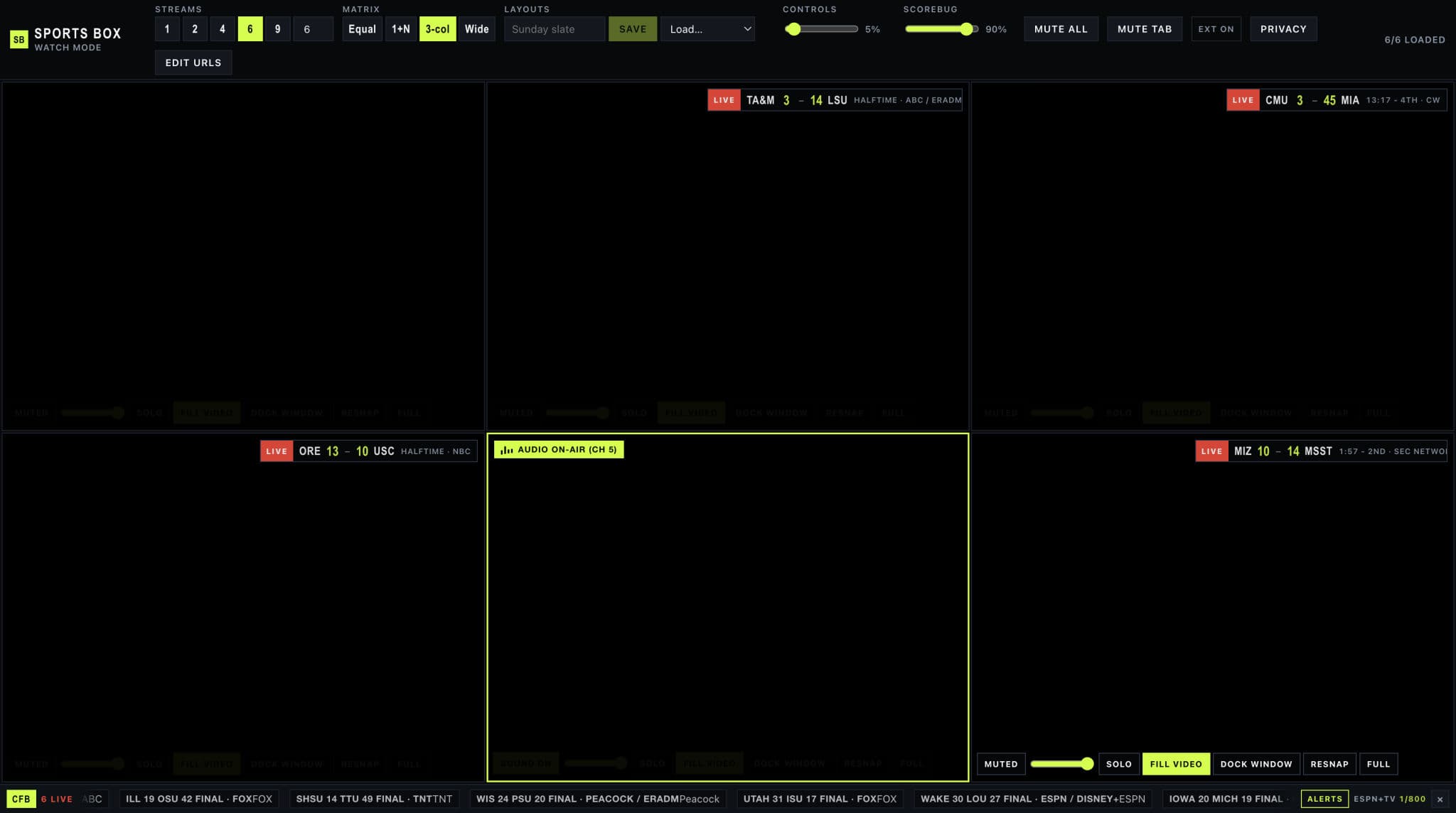The height and width of the screenshot is (813, 1456).
Task: Set stream count to 2
Action: [x=195, y=29]
